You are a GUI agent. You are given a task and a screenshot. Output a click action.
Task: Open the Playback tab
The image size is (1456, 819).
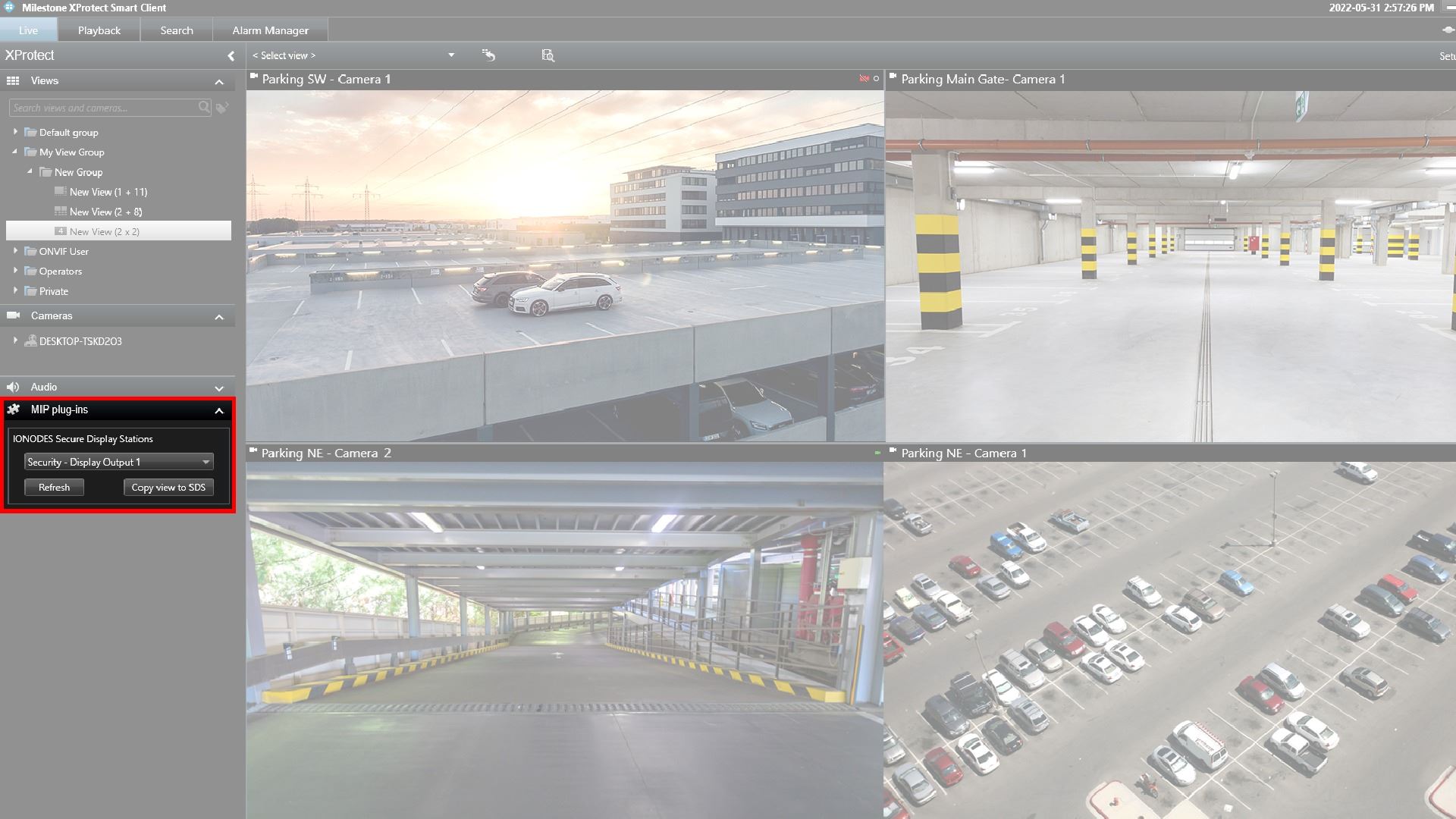99,30
